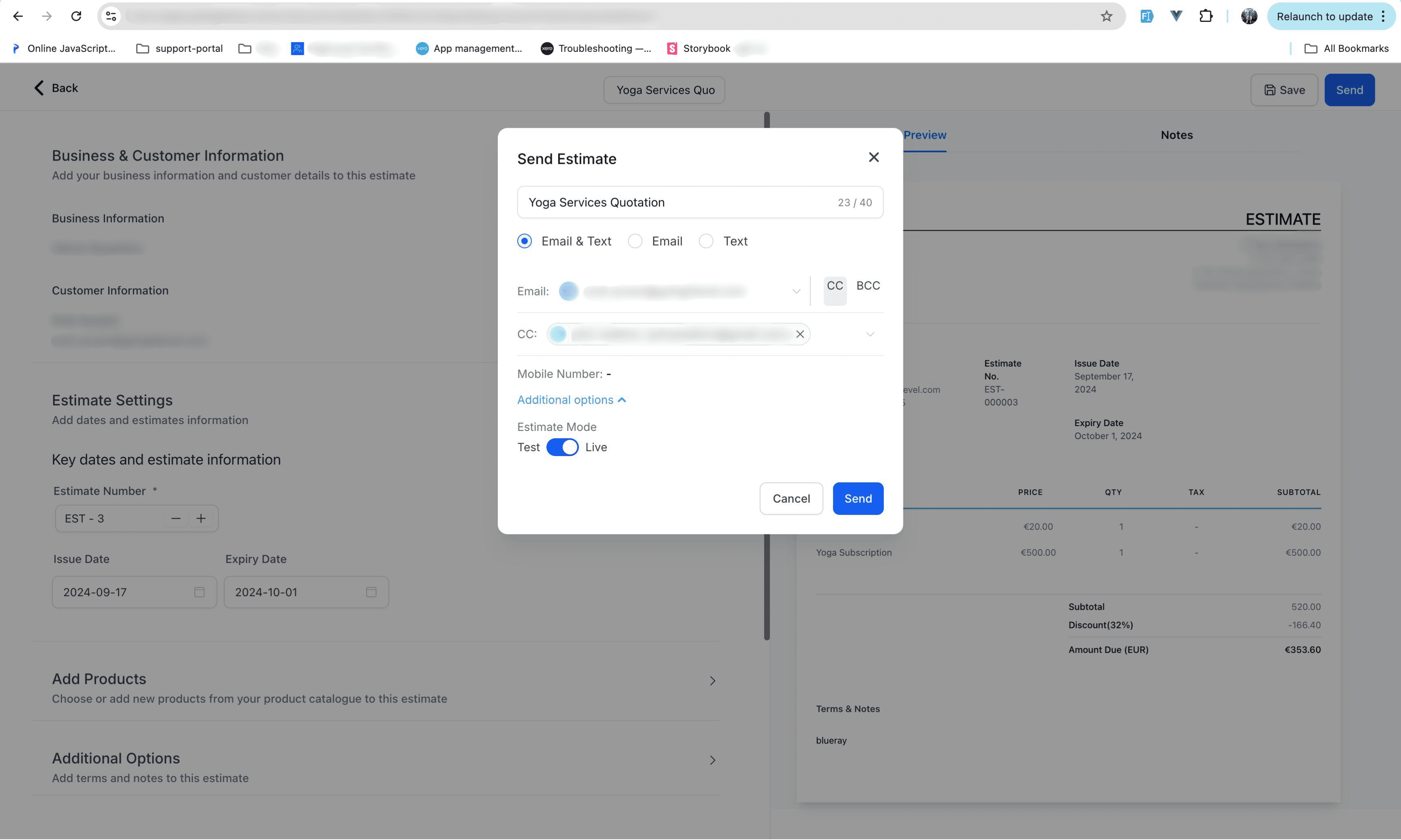
Task: Increase the estimate number with plus
Action: tap(200, 519)
